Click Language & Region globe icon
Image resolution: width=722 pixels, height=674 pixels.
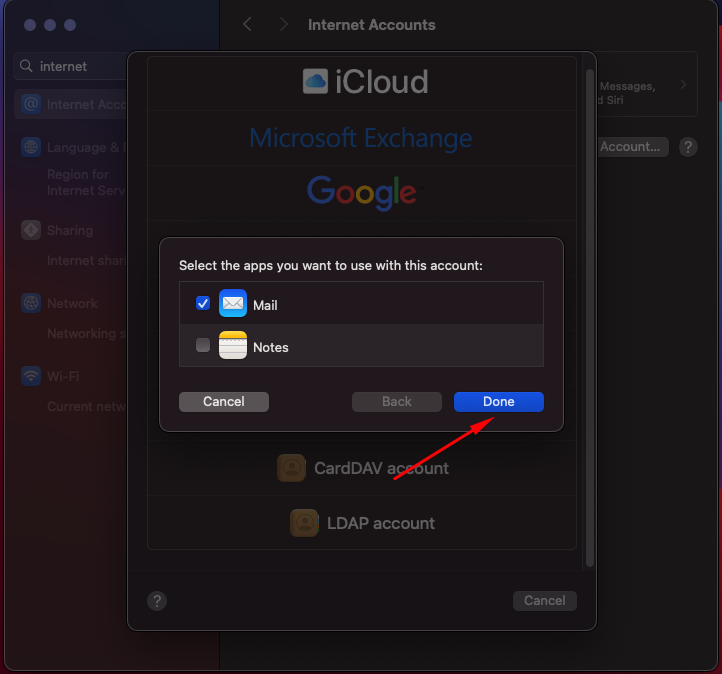click(x=31, y=147)
